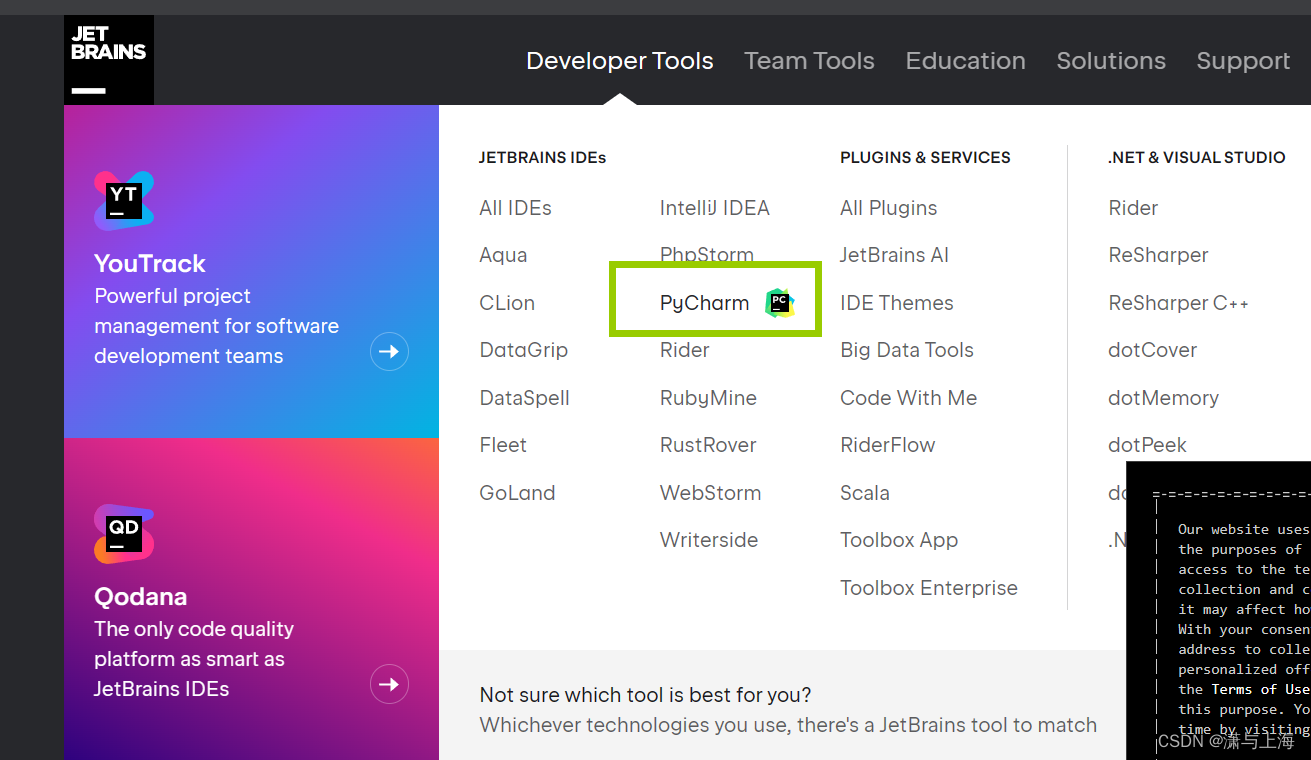Screen dimensions: 1311x760
Task: Choose DataSpell from IDE list
Action: pyautogui.click(x=524, y=398)
